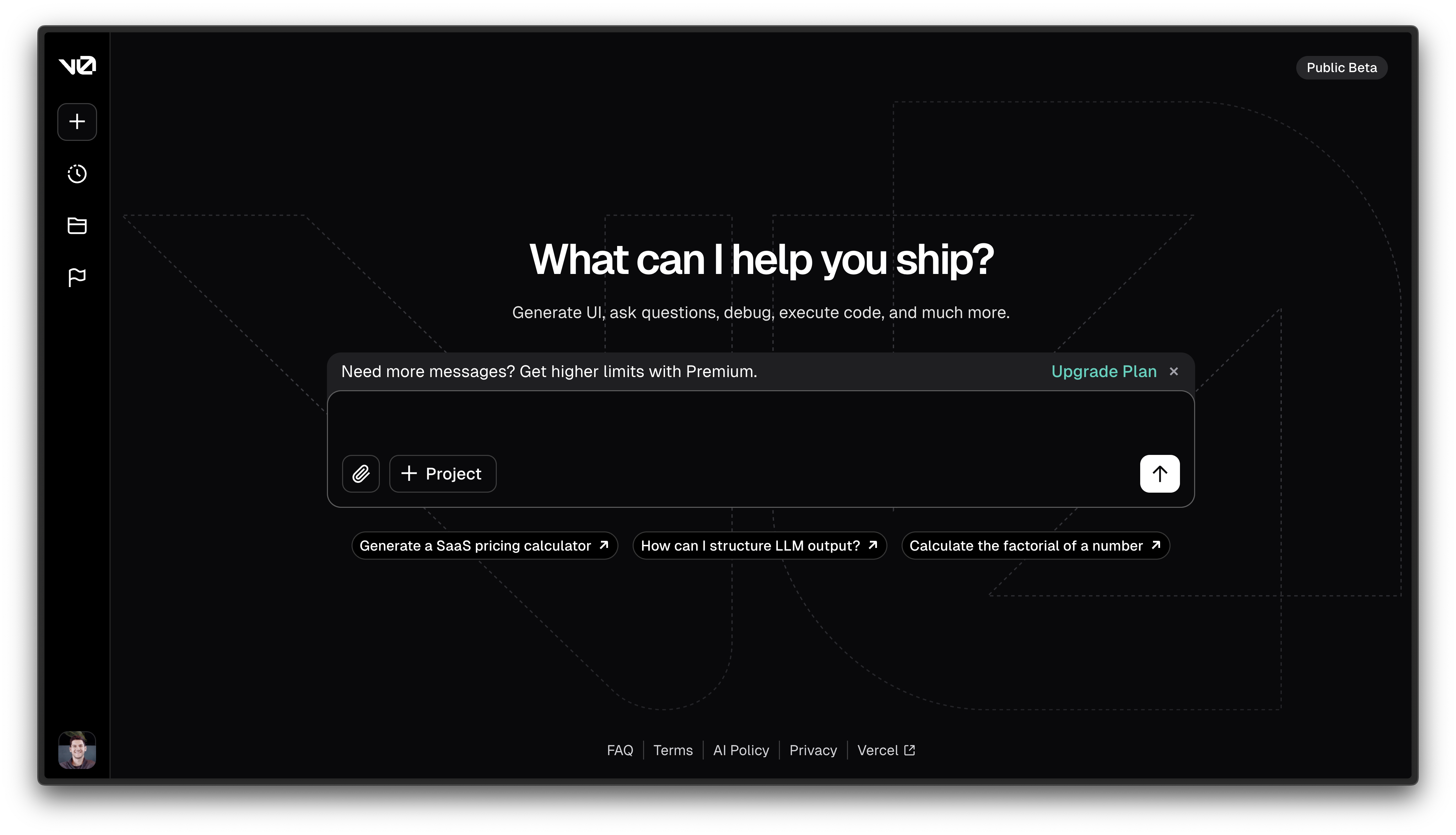
Task: Open the Terms footer link
Action: pos(673,750)
